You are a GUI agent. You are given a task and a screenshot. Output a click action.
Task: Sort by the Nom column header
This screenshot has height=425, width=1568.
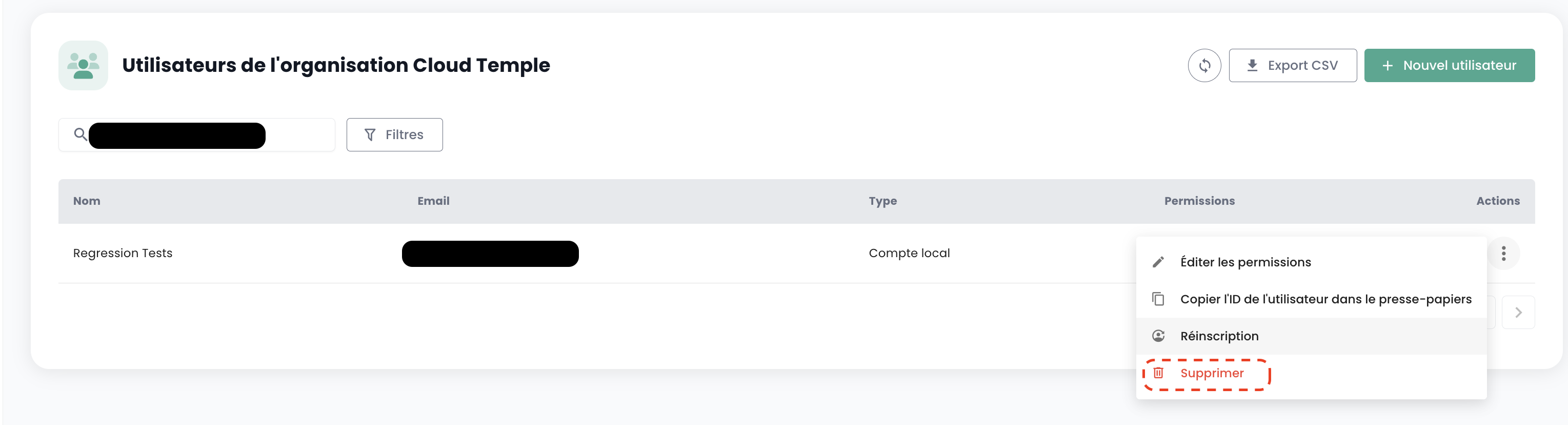click(x=87, y=201)
